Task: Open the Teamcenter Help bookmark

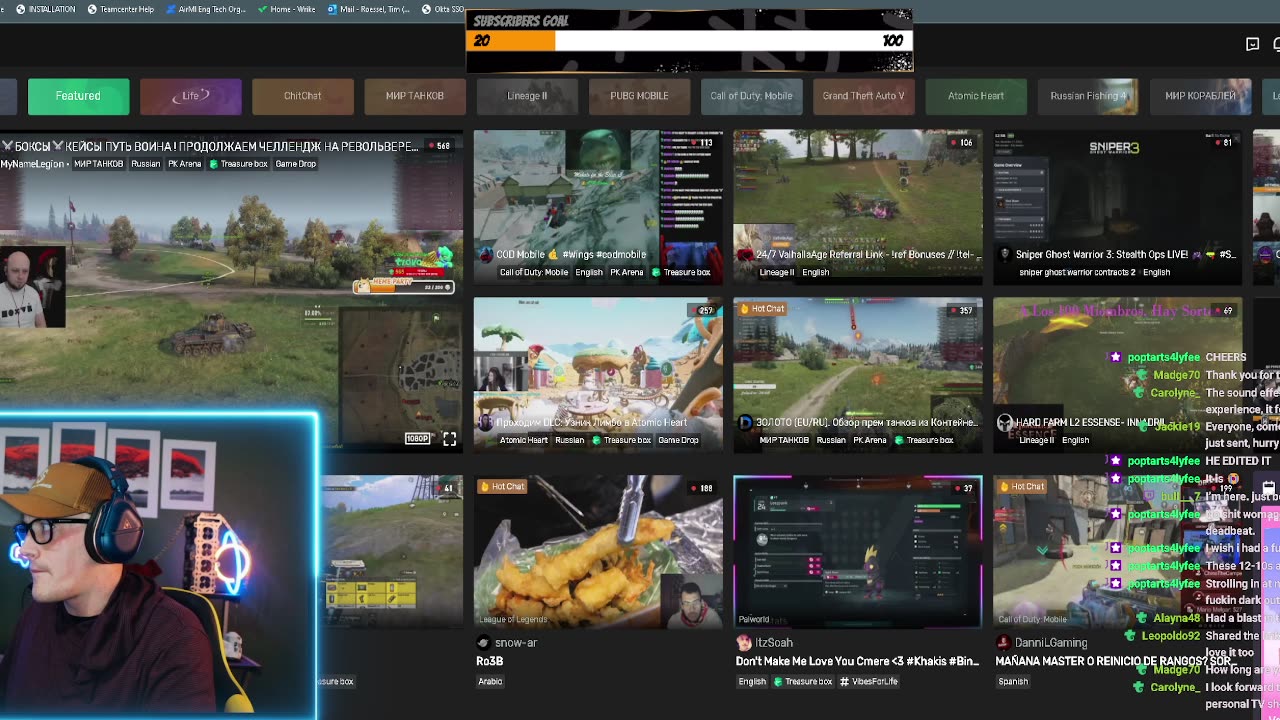Action: pyautogui.click(x=120, y=9)
